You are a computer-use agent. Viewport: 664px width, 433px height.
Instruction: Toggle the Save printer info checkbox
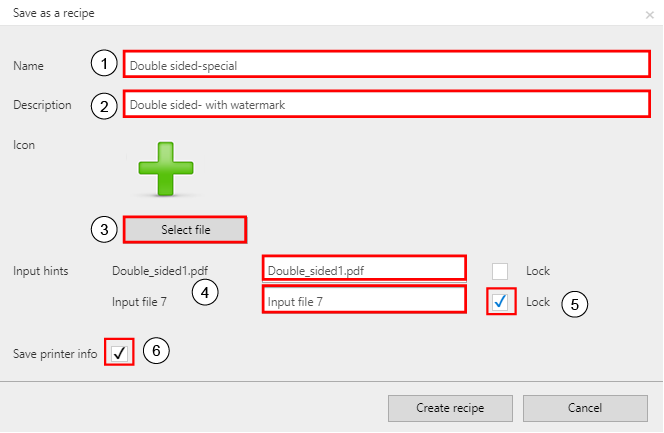point(119,352)
